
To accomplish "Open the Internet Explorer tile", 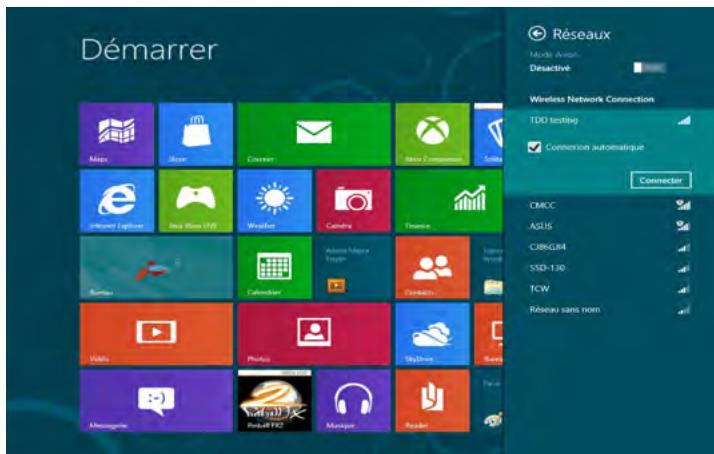I will click(115, 199).
